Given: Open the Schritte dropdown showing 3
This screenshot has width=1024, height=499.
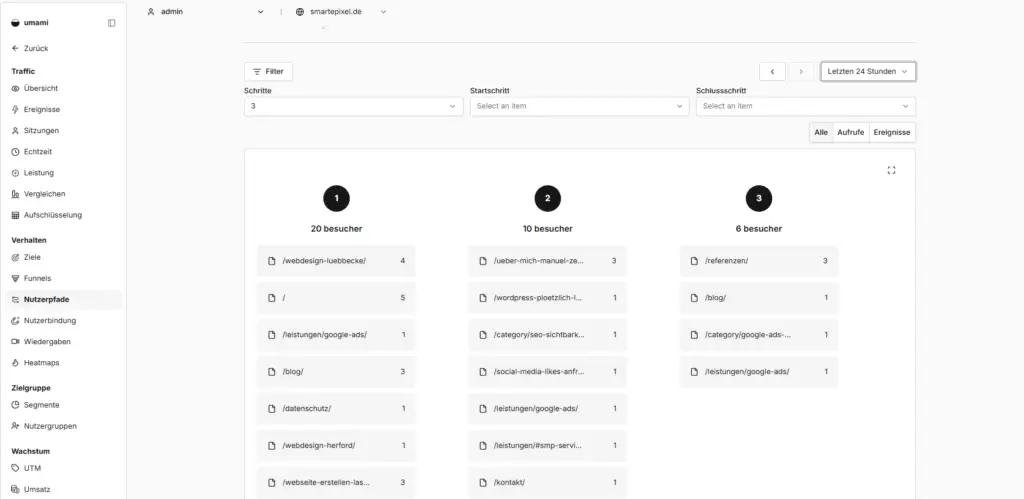Looking at the screenshot, I should click(x=353, y=106).
